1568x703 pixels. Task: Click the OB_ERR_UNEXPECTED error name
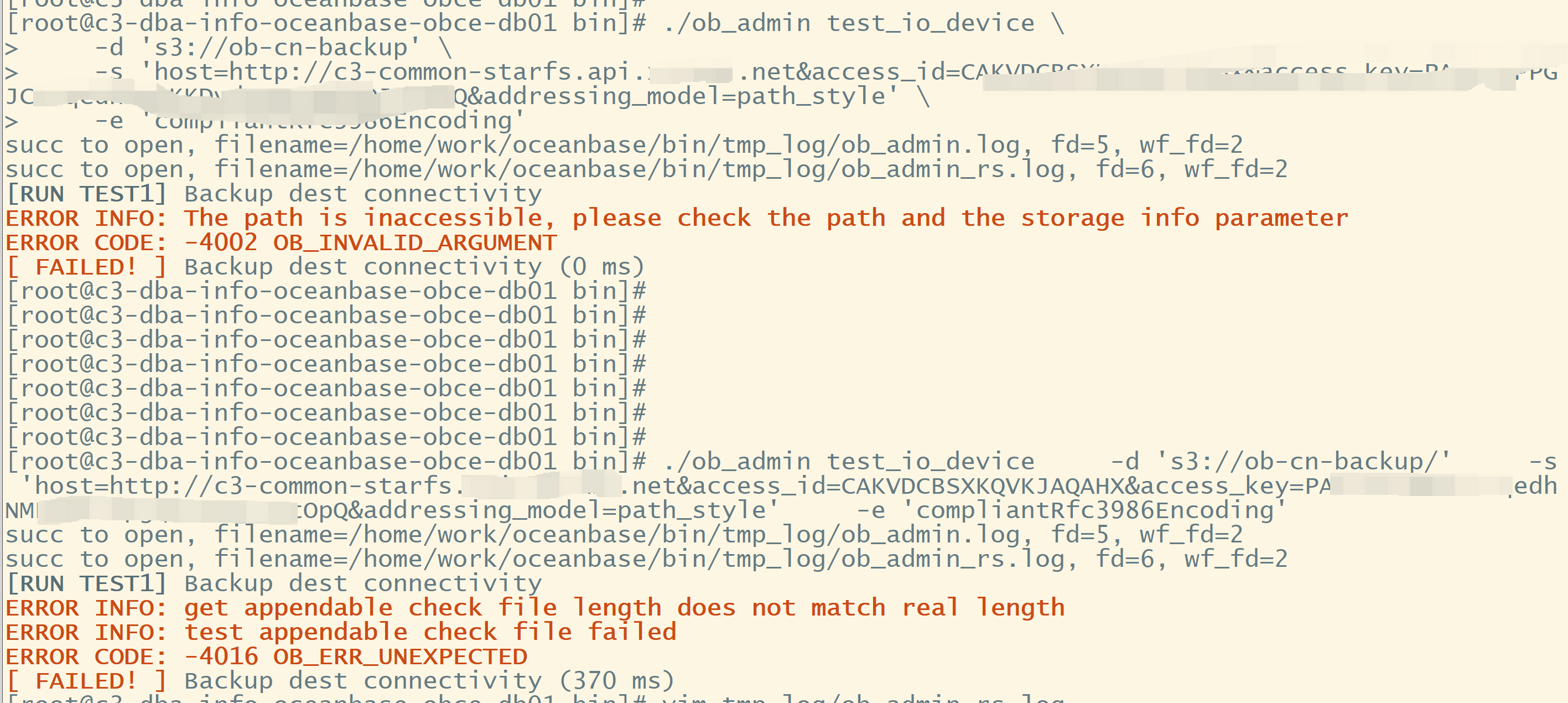click(x=400, y=657)
